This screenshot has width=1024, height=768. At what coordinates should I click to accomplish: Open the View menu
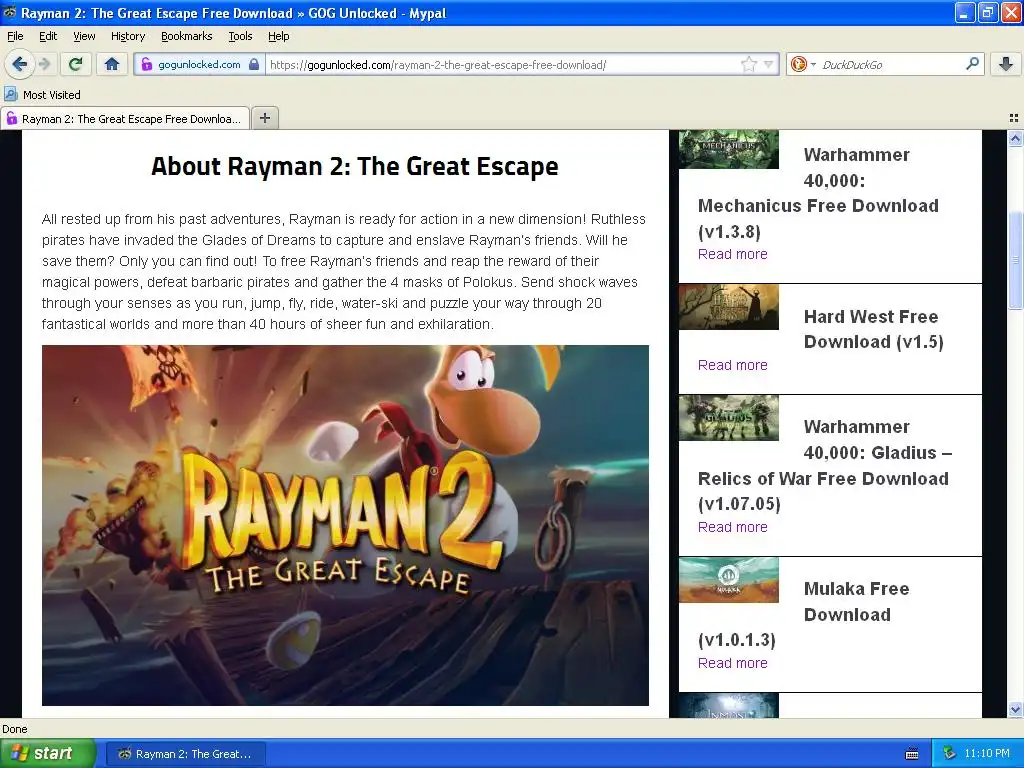click(x=84, y=36)
